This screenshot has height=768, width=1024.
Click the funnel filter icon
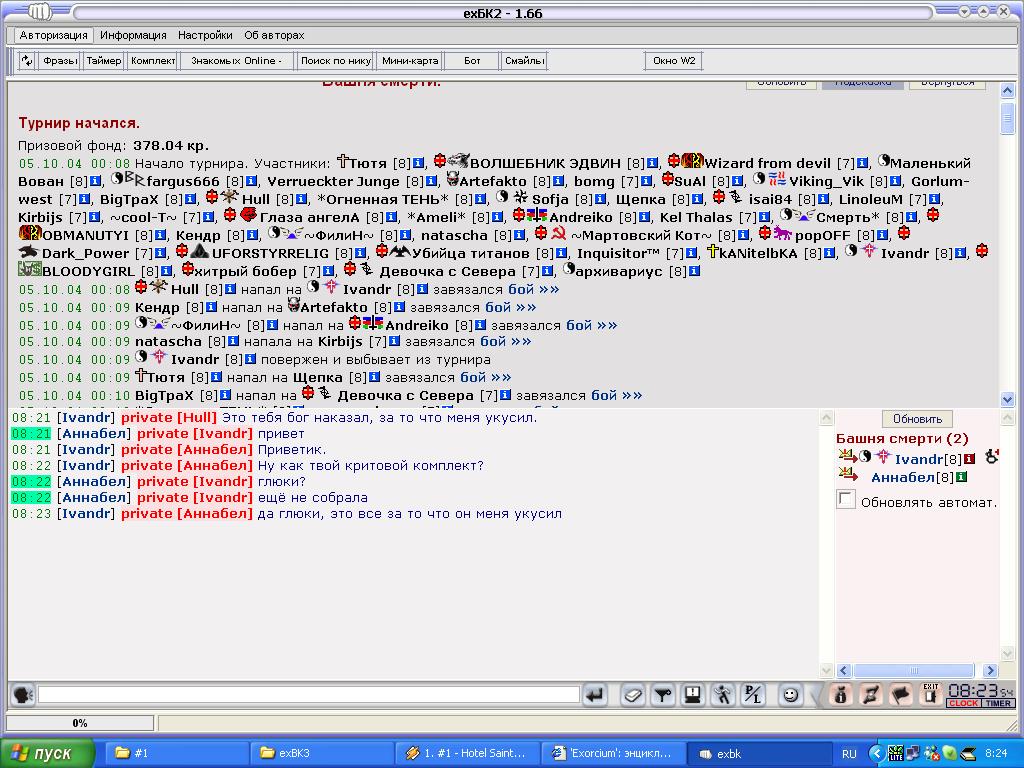[x=662, y=695]
